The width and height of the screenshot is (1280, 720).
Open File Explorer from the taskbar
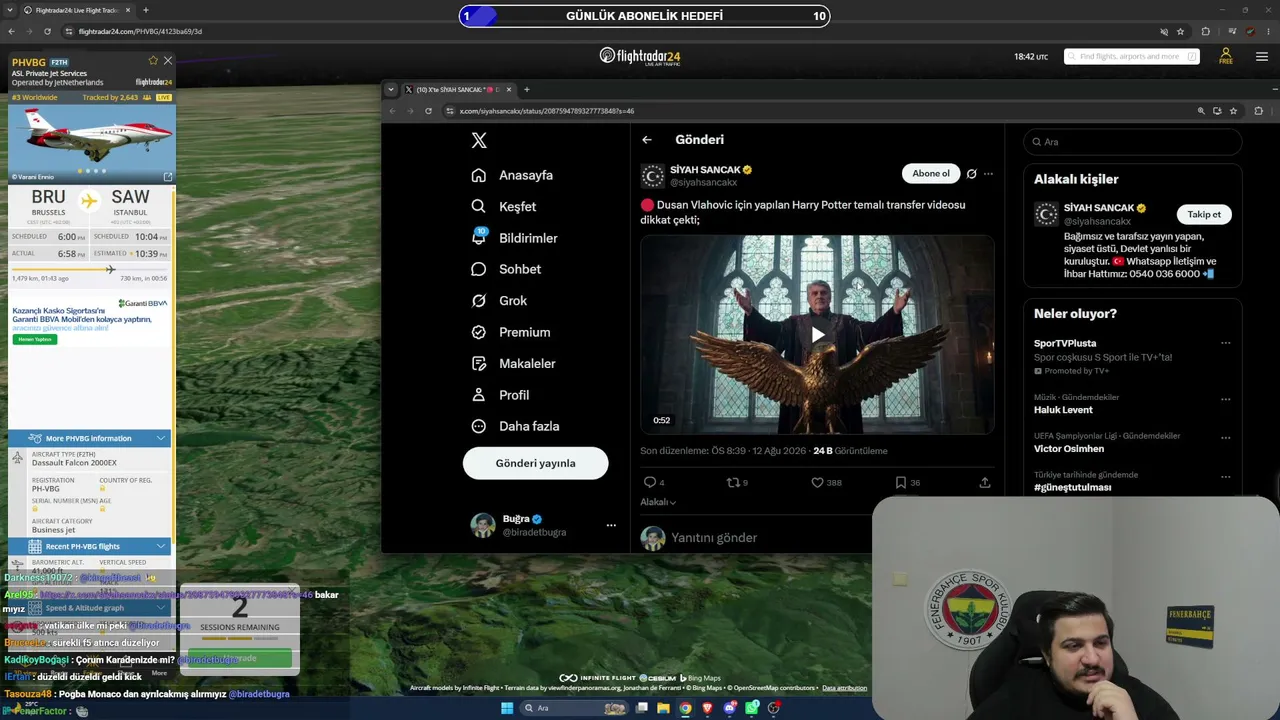pos(664,708)
